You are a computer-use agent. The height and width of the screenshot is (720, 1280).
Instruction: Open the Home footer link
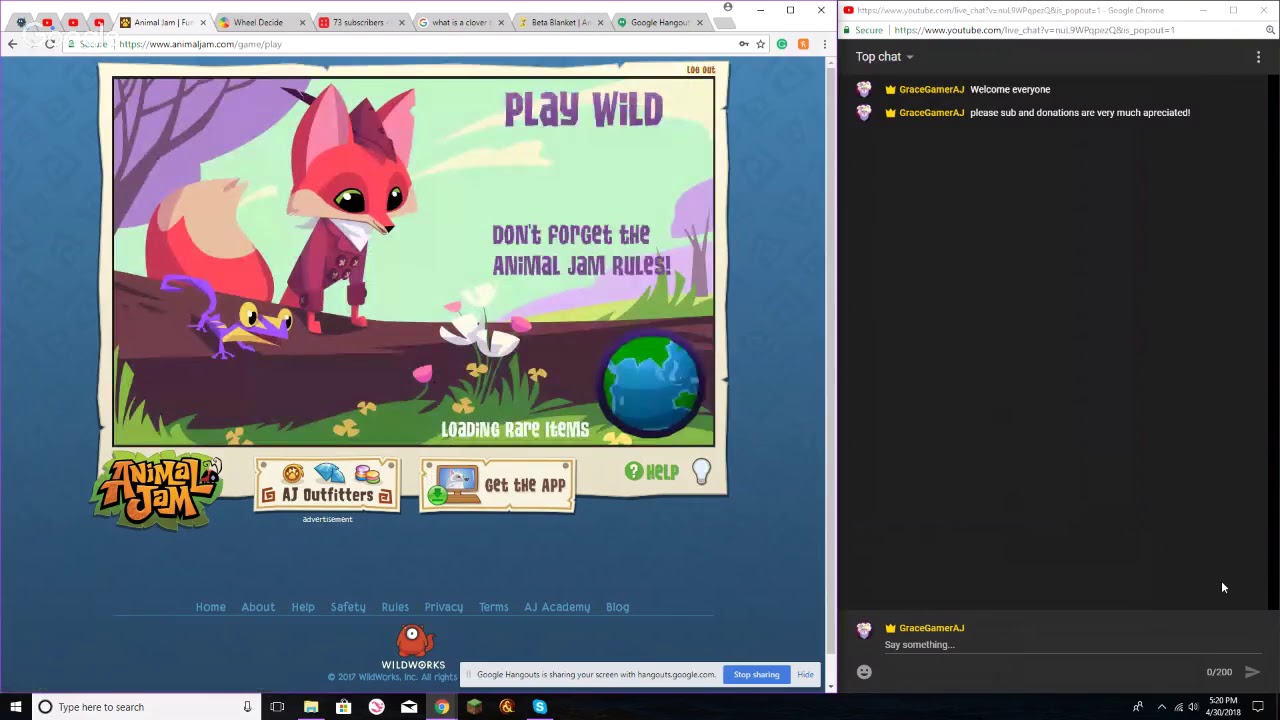pyautogui.click(x=210, y=607)
